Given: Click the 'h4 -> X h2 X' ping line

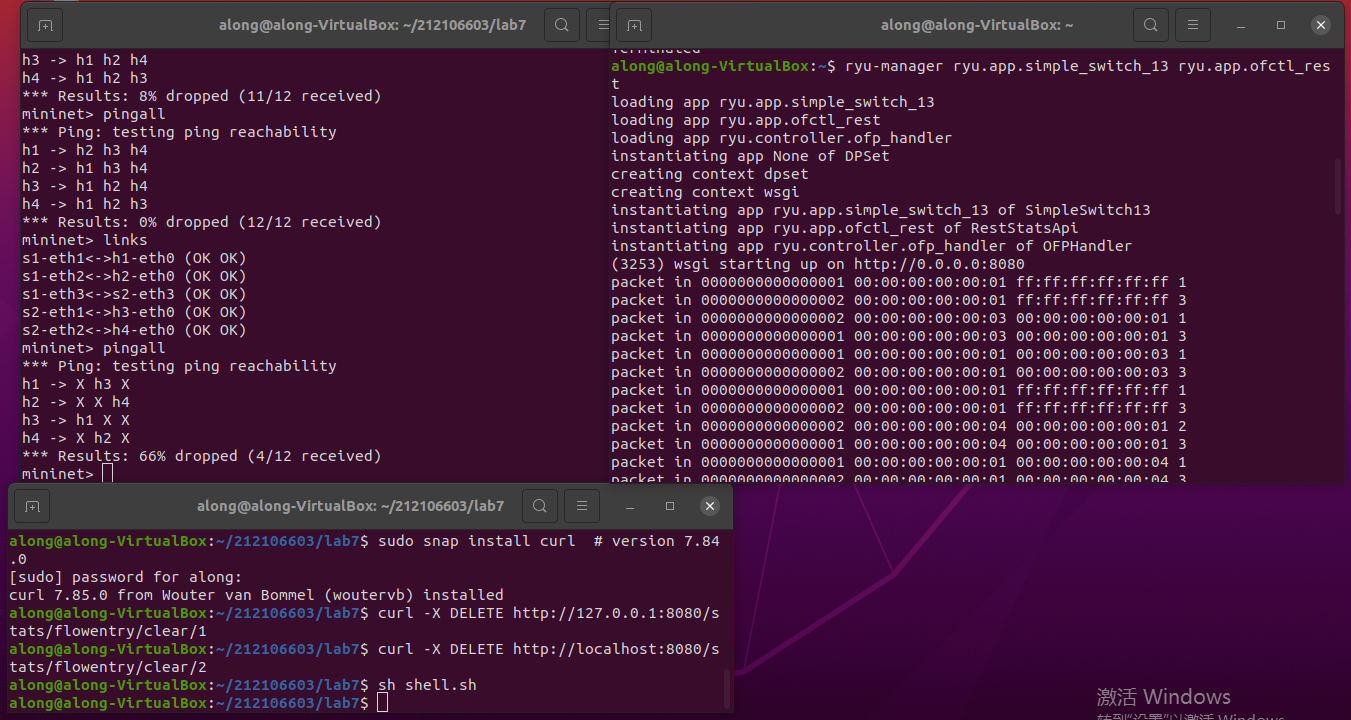Looking at the screenshot, I should [x=76, y=438].
